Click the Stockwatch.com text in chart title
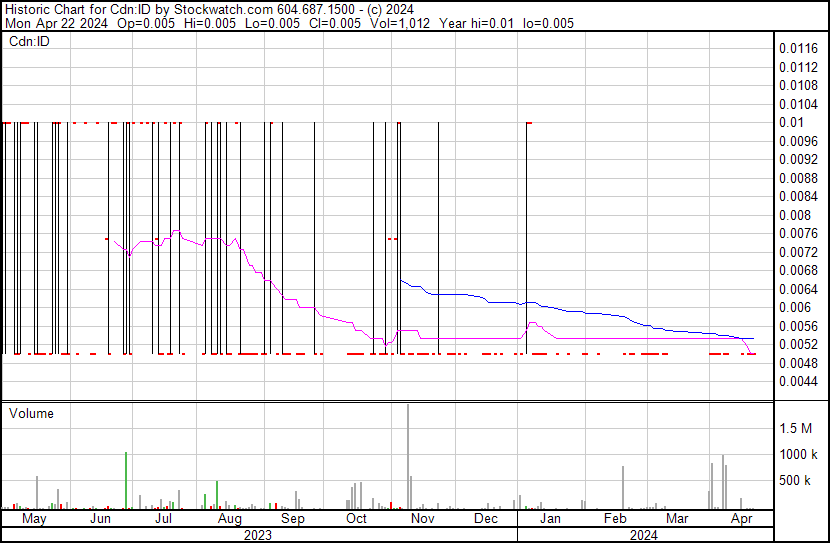Viewport: 830px width, 543px height. (214, 8)
